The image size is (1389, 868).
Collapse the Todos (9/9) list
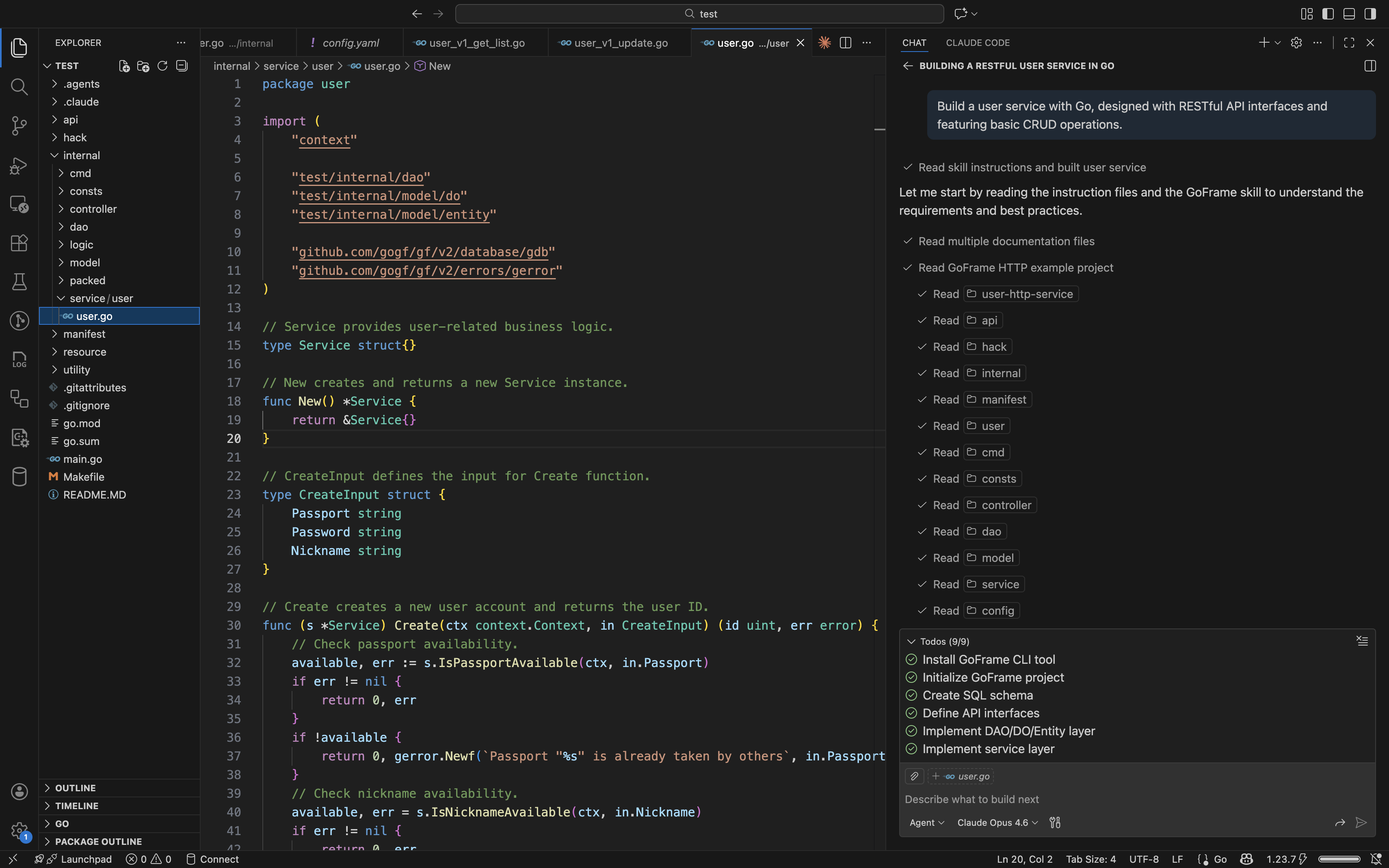pos(938,641)
